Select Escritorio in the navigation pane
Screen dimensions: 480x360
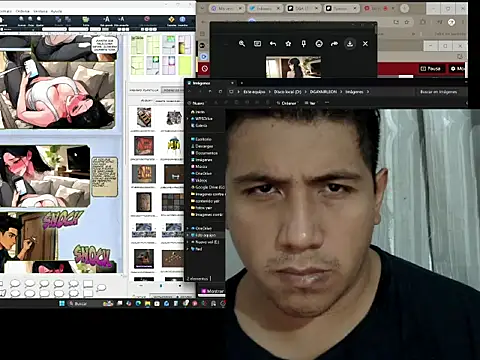click(201, 139)
